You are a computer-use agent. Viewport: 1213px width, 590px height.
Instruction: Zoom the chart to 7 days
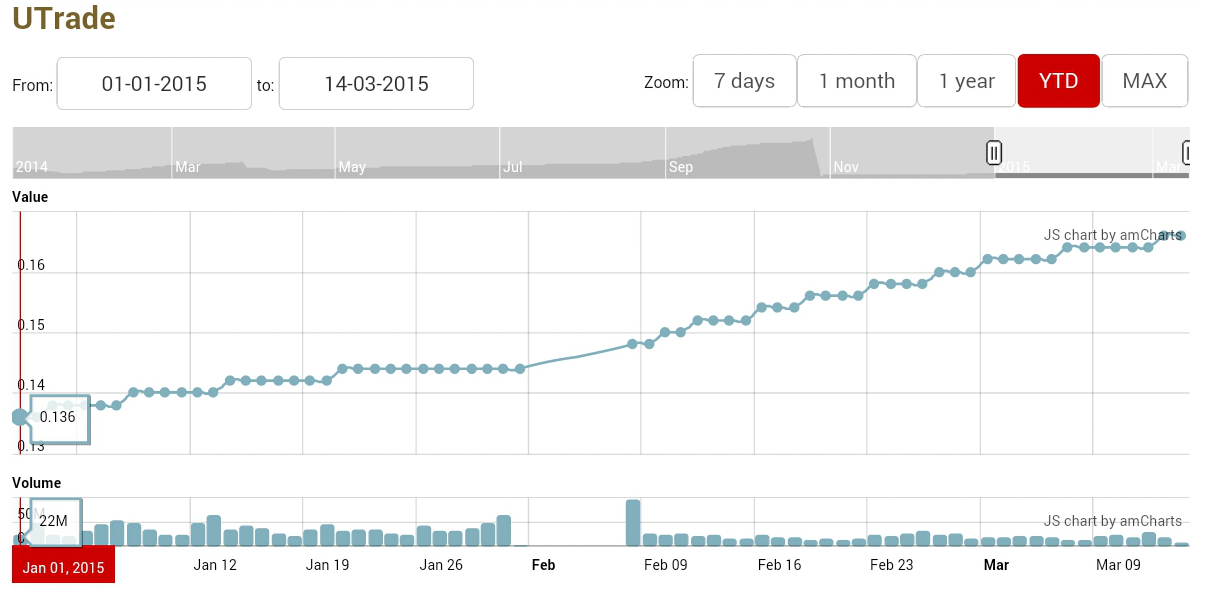tap(744, 81)
